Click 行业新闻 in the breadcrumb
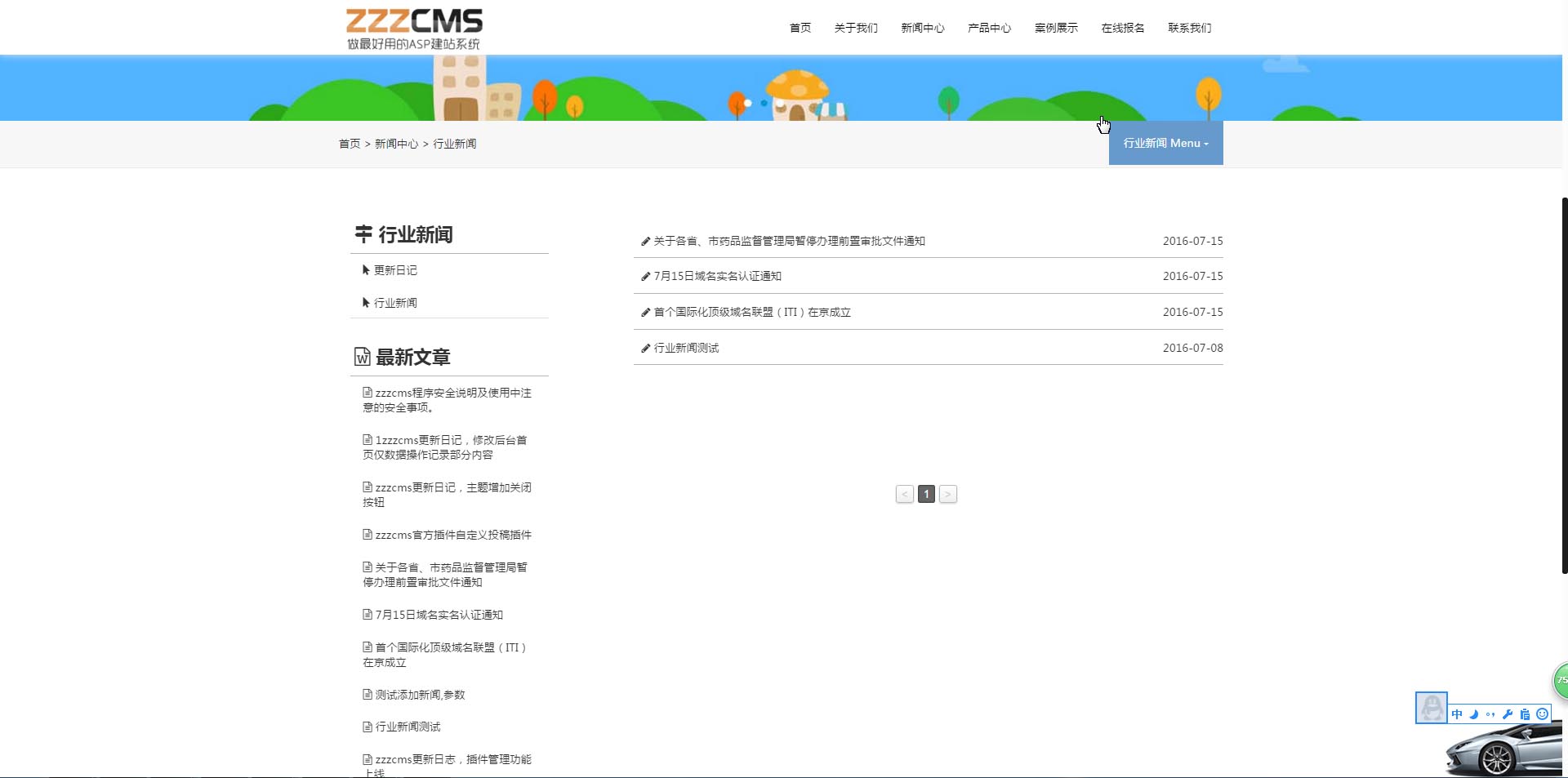1568x778 pixels. (455, 144)
